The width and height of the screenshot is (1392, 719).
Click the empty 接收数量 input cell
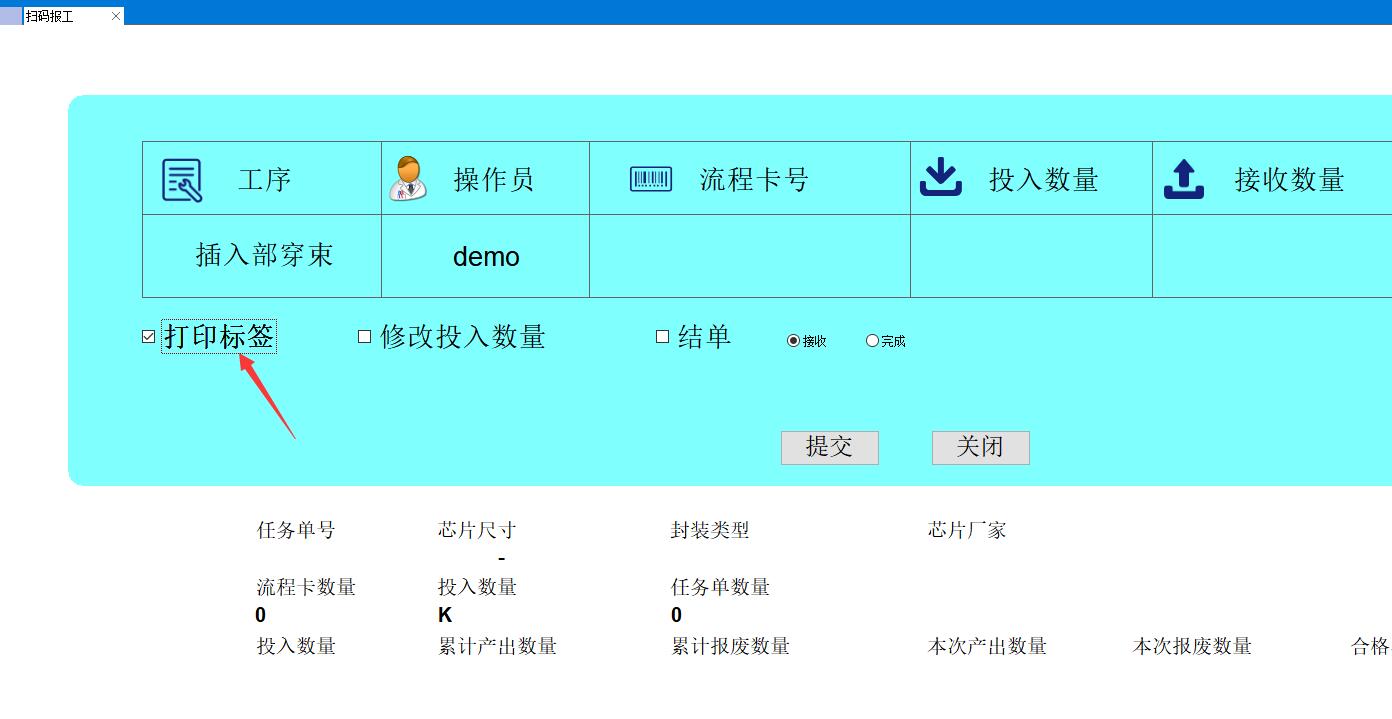(1271, 256)
